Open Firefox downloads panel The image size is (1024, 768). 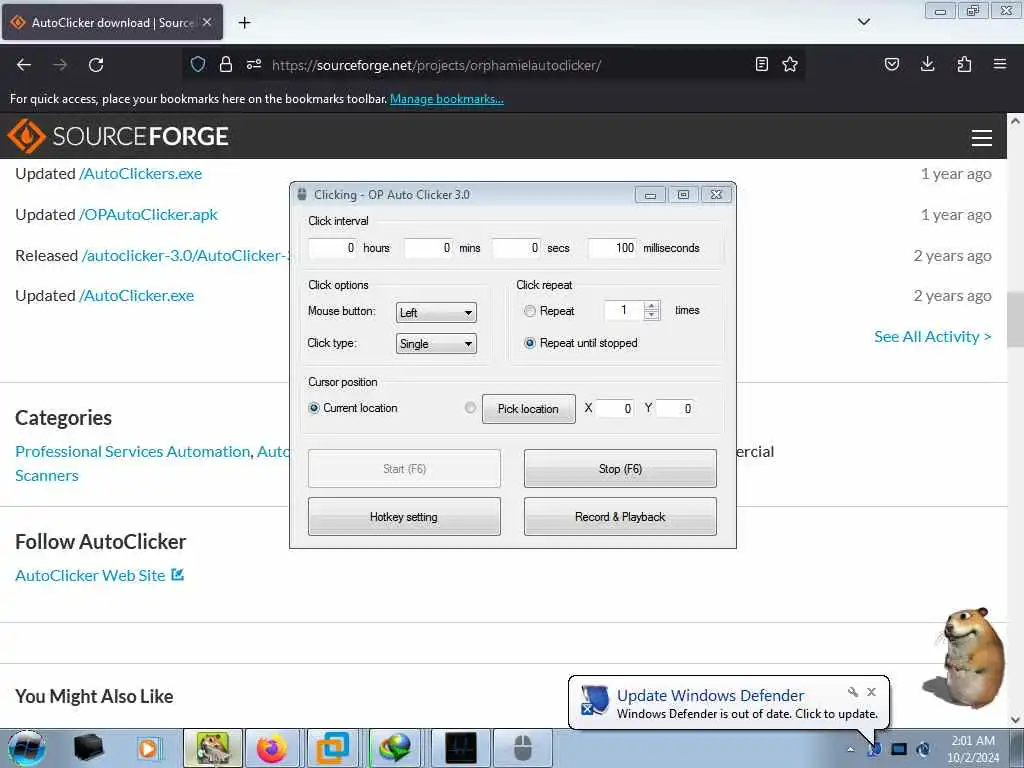(927, 64)
